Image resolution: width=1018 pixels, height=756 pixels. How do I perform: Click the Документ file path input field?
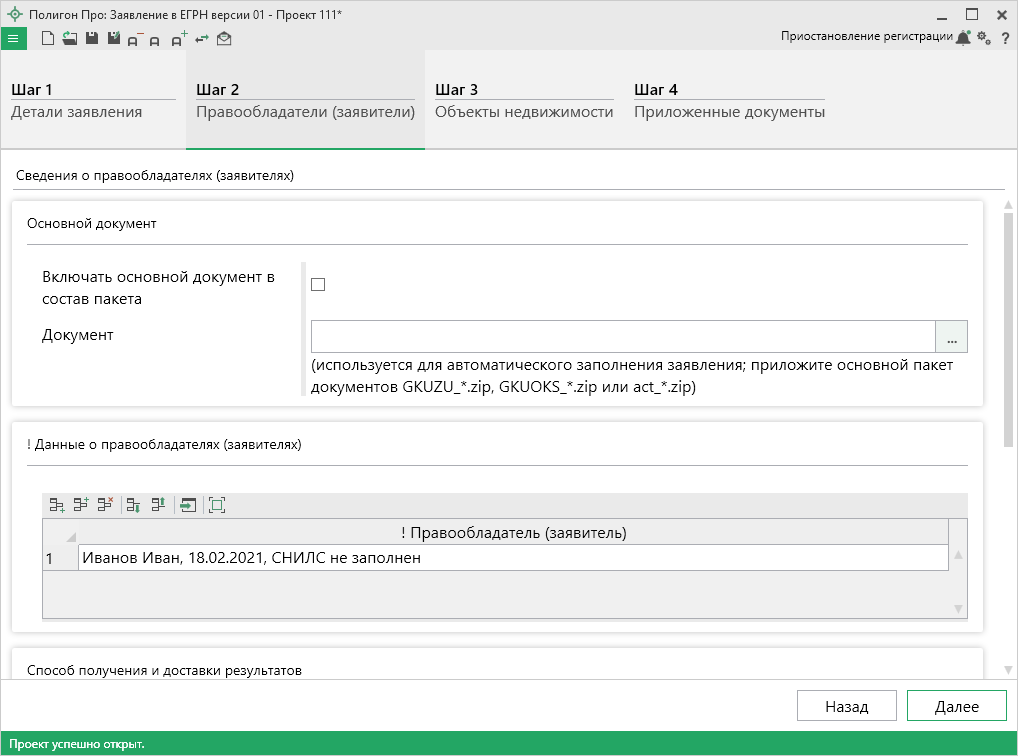click(x=622, y=337)
